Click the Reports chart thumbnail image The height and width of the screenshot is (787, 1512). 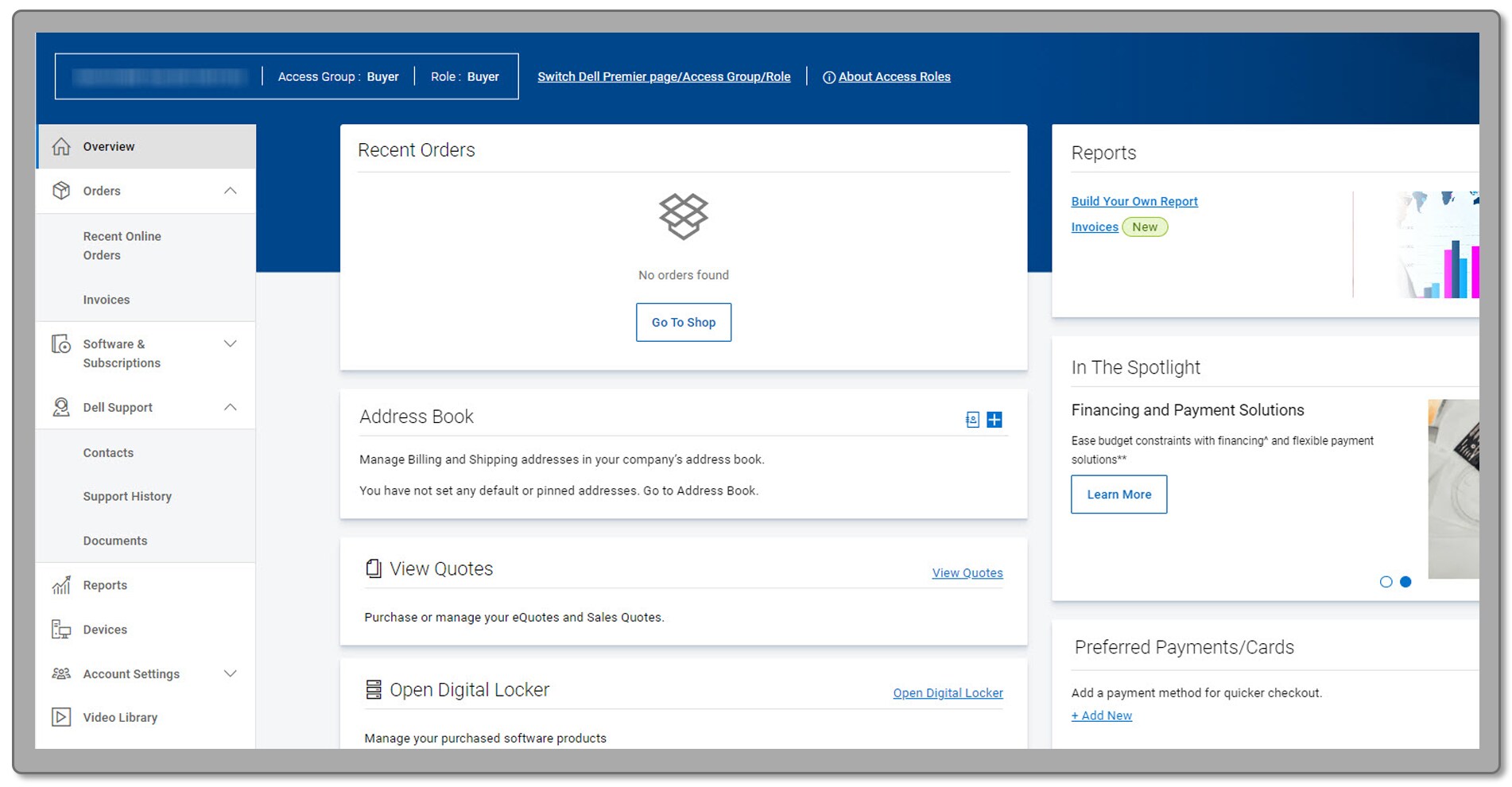[1437, 245]
